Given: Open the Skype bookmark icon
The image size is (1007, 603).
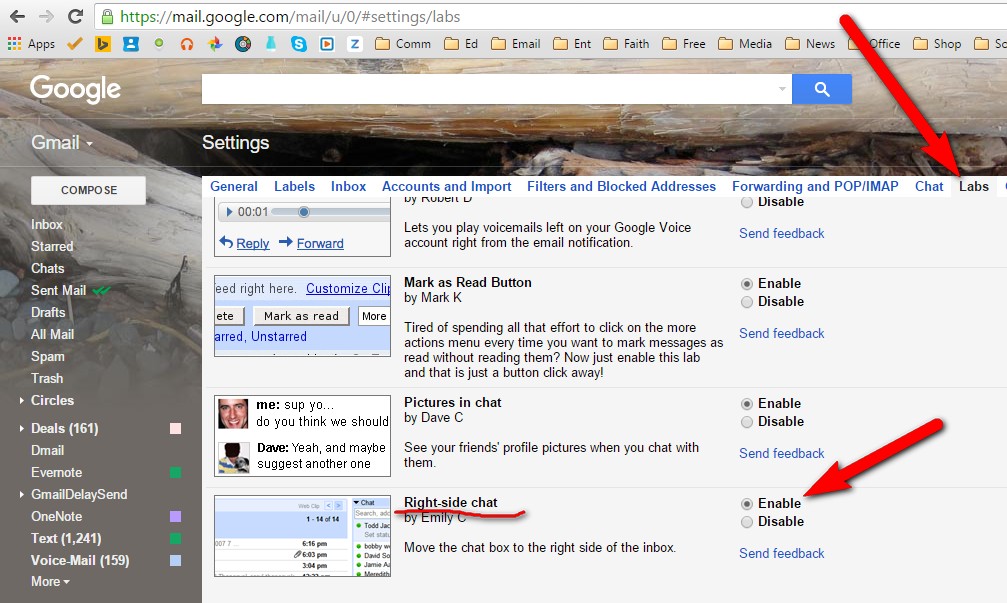Looking at the screenshot, I should (x=299, y=43).
